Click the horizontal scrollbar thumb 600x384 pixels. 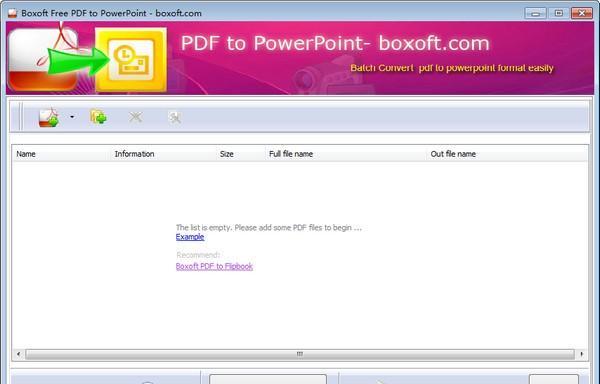click(300, 354)
